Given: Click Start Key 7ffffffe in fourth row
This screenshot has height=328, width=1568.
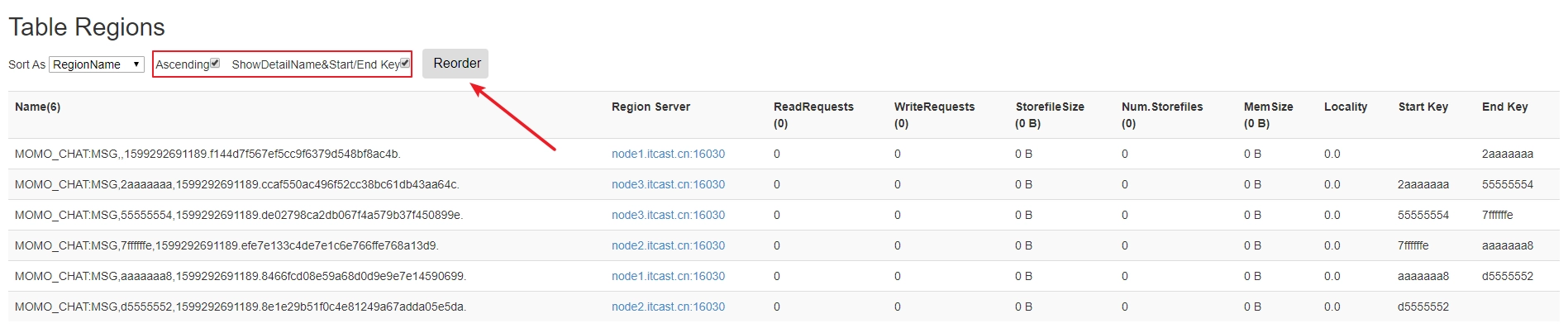Looking at the screenshot, I should (x=1413, y=245).
